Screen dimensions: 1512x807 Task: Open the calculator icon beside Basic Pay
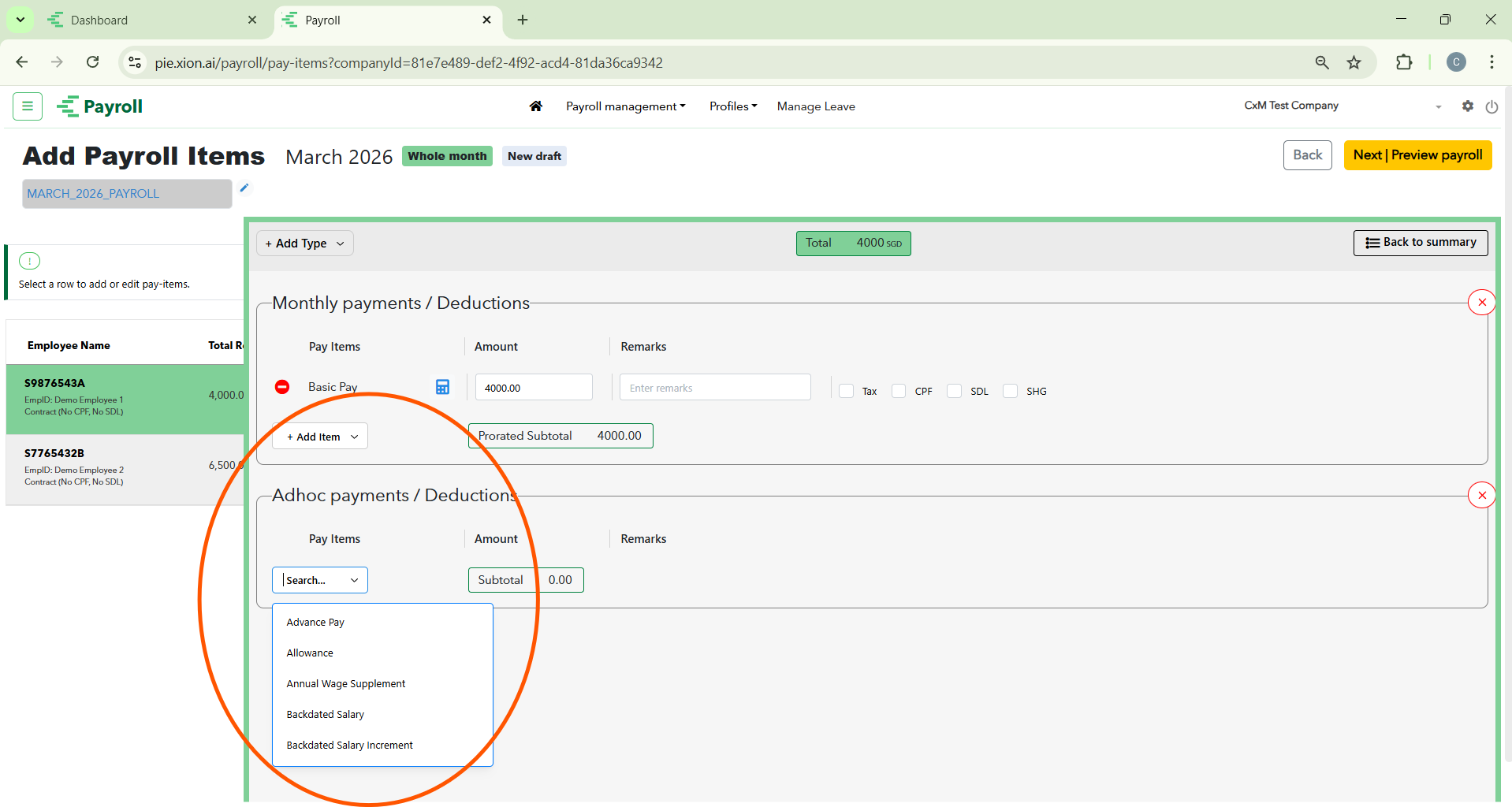click(442, 387)
